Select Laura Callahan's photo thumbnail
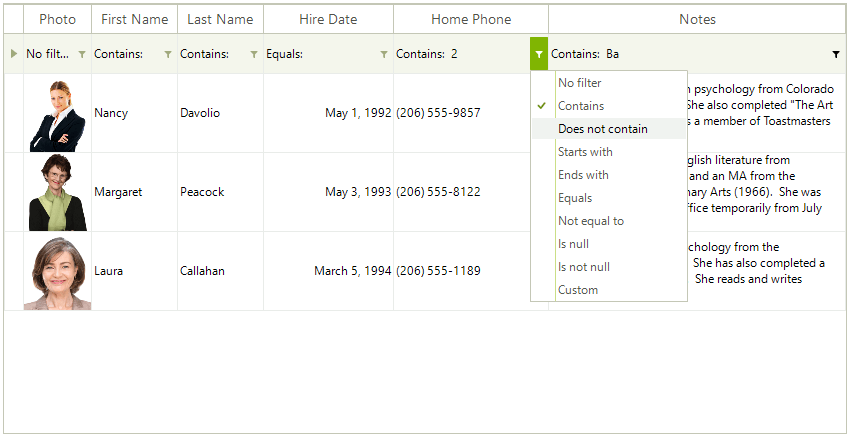 pyautogui.click(x=57, y=273)
